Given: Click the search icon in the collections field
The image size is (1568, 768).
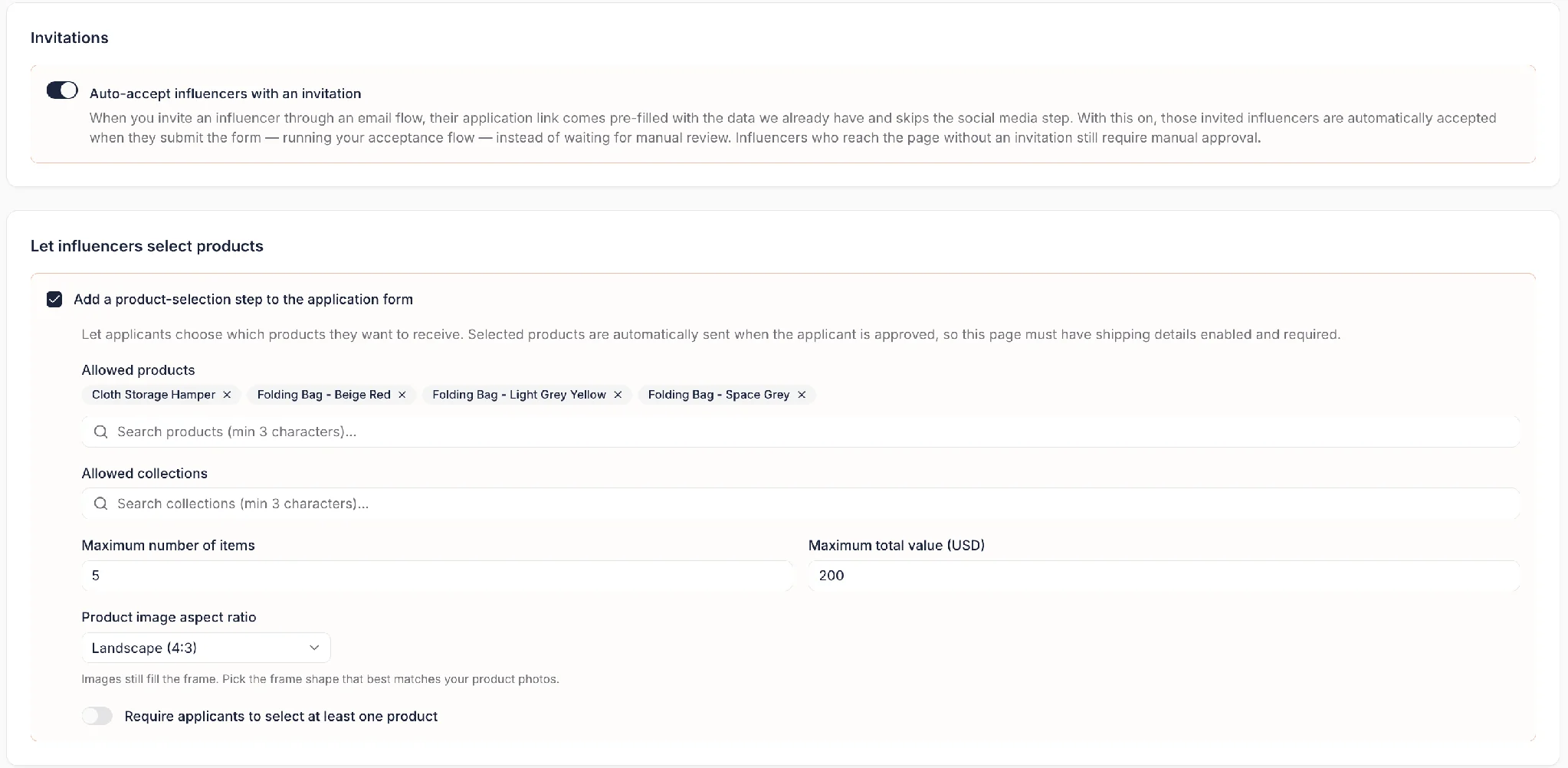Looking at the screenshot, I should (x=100, y=504).
